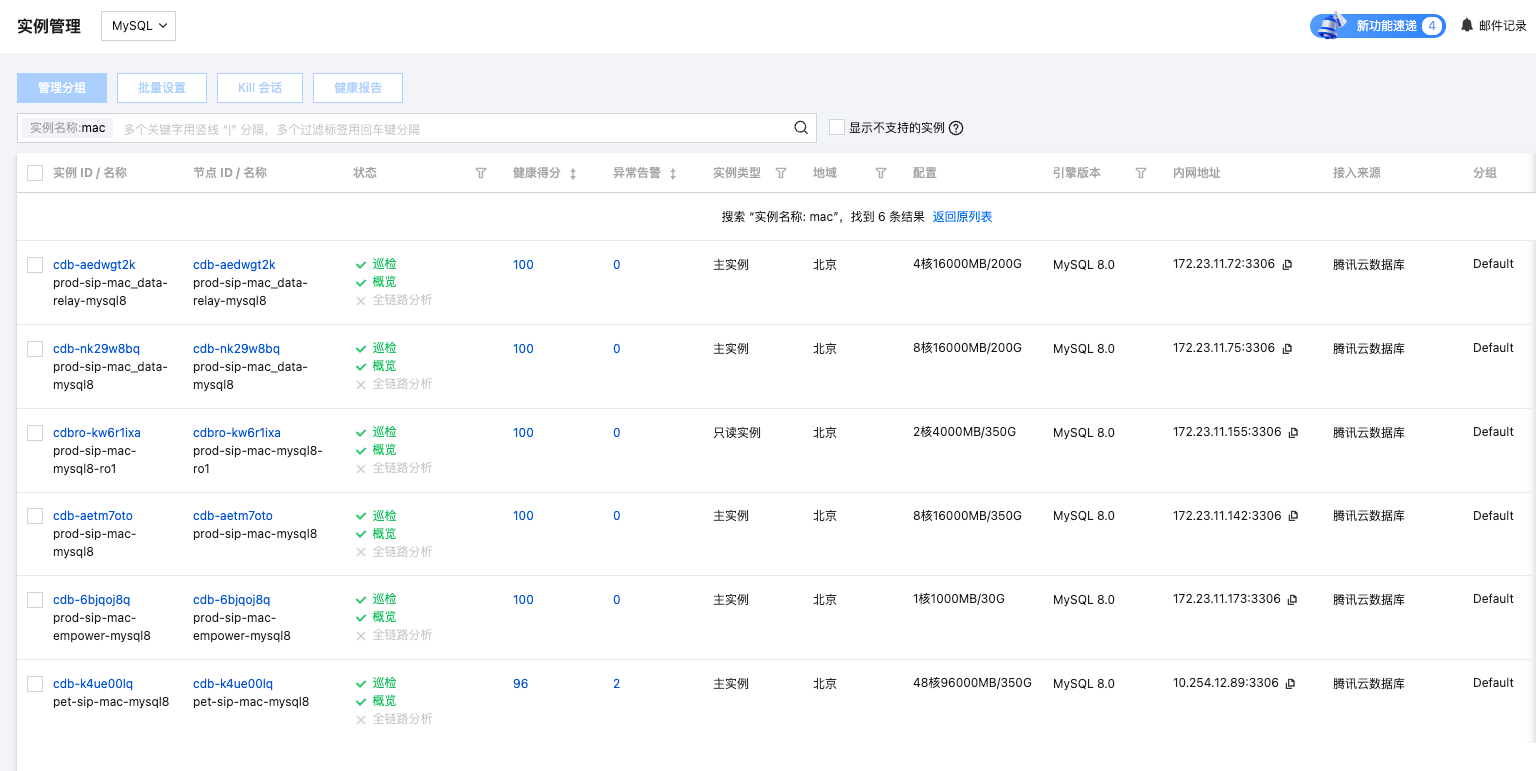The height and width of the screenshot is (771, 1536).
Task: Select the row checkbox for cdb-aetm7oto
Action: (x=35, y=516)
